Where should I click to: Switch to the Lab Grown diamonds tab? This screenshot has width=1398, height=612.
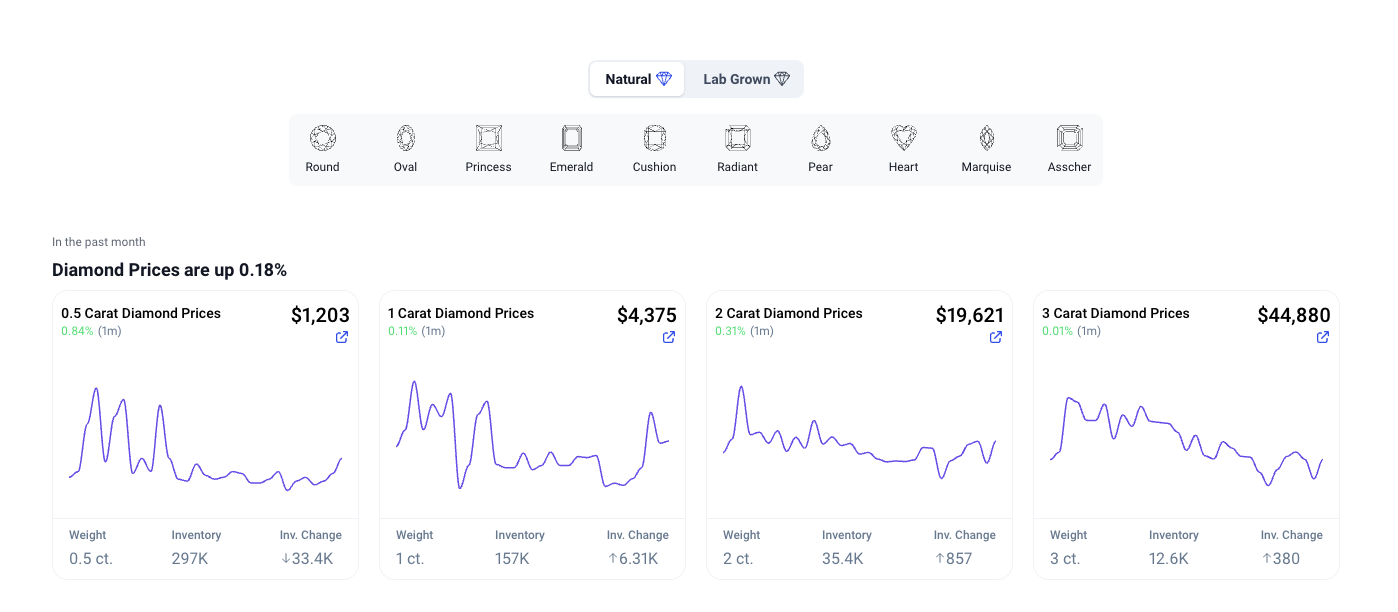coord(746,79)
